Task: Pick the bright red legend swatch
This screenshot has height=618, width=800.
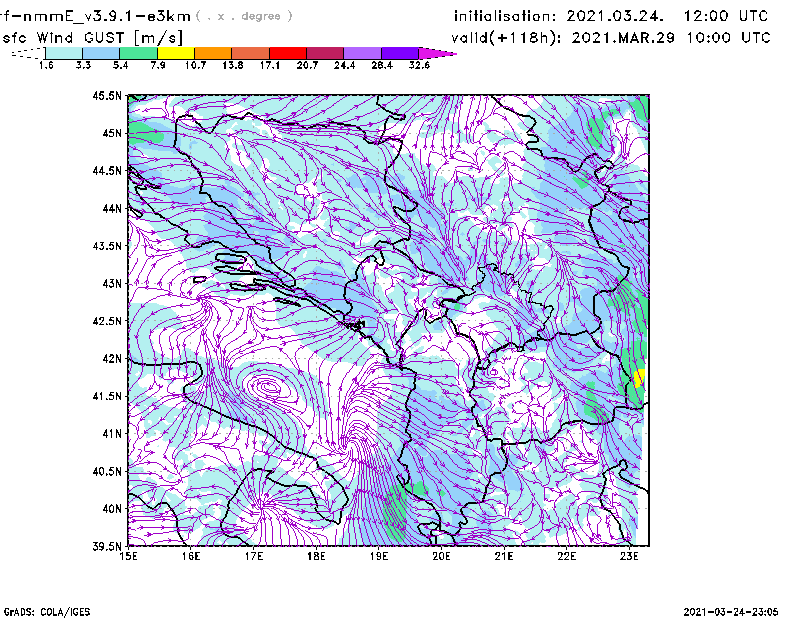Action: pos(288,53)
